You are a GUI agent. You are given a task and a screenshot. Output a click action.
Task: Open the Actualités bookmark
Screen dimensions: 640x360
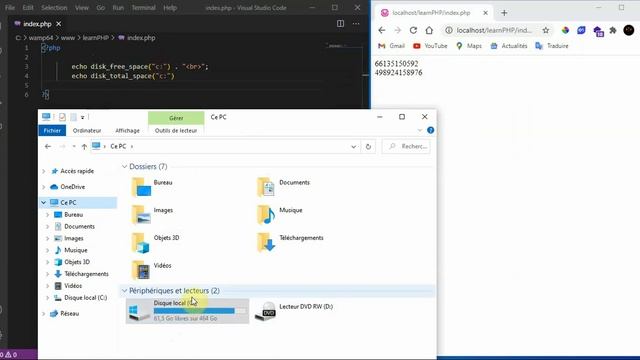(x=509, y=46)
